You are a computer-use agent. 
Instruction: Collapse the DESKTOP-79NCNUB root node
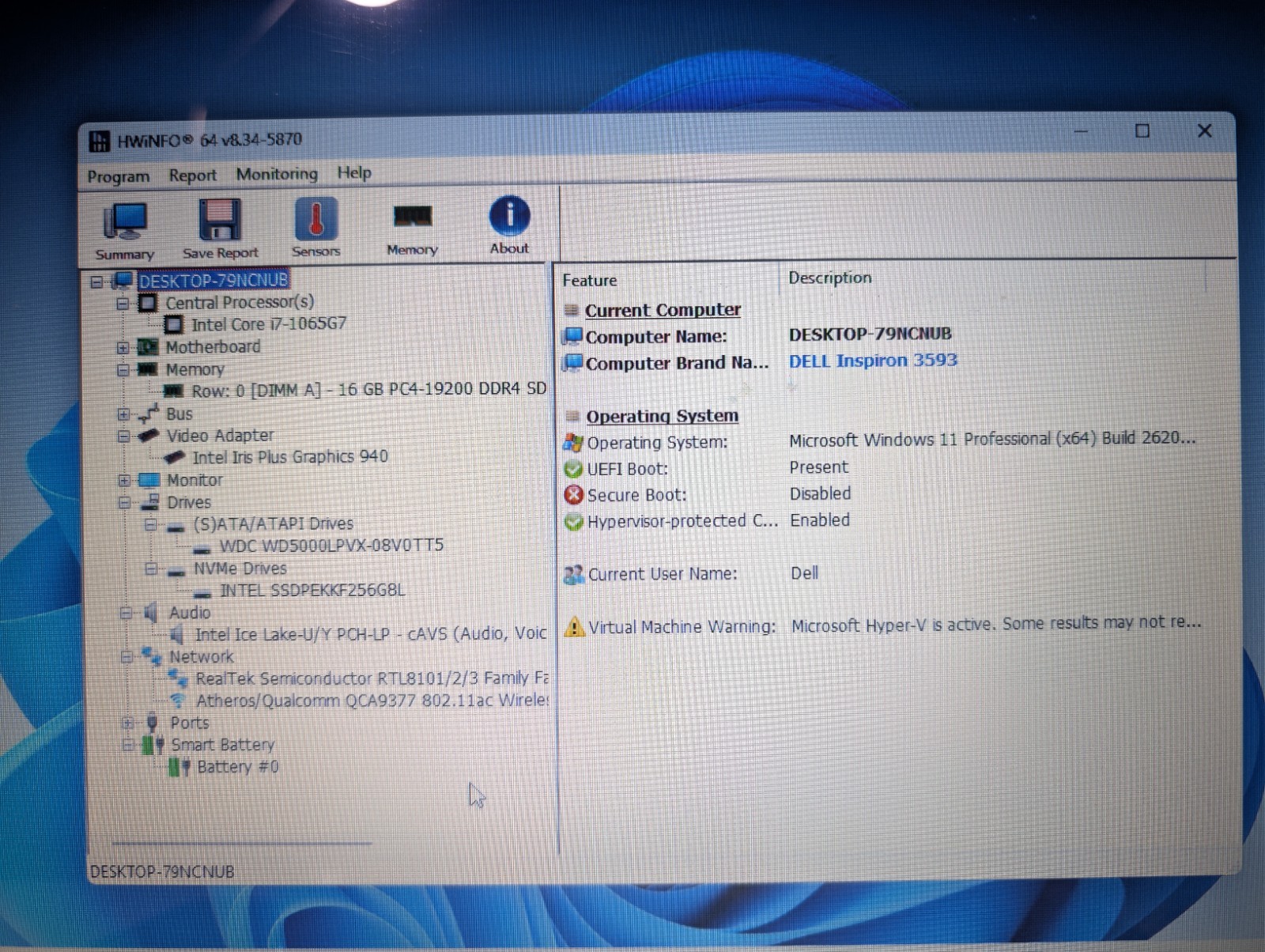coord(96,281)
